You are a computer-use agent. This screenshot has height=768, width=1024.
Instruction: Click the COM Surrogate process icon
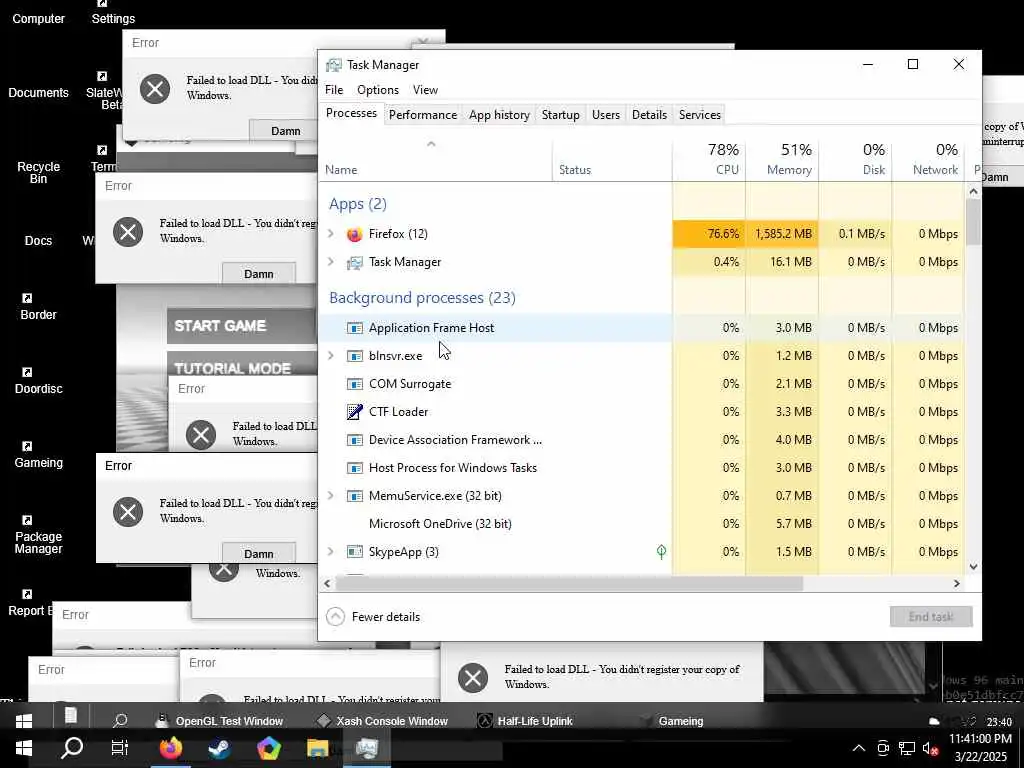point(355,384)
